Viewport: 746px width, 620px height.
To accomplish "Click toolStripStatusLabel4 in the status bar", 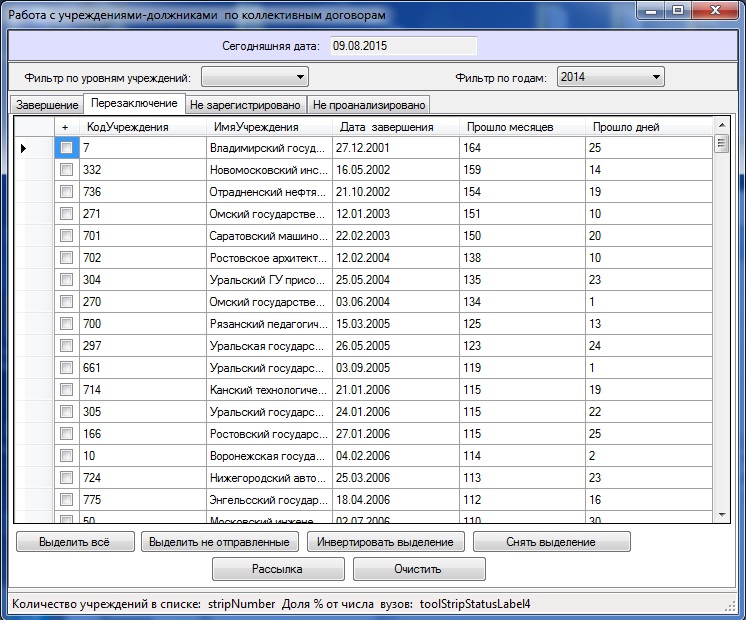I will tap(475, 604).
